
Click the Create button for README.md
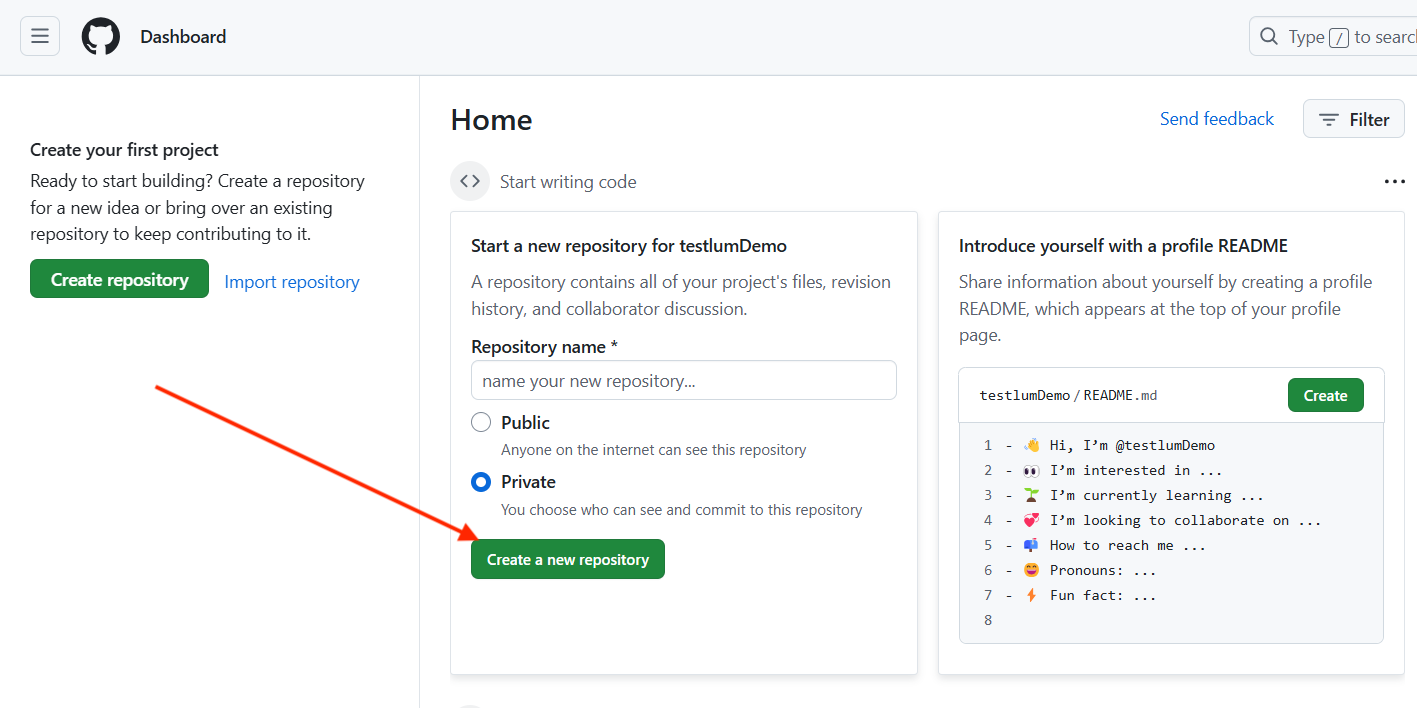pos(1325,395)
